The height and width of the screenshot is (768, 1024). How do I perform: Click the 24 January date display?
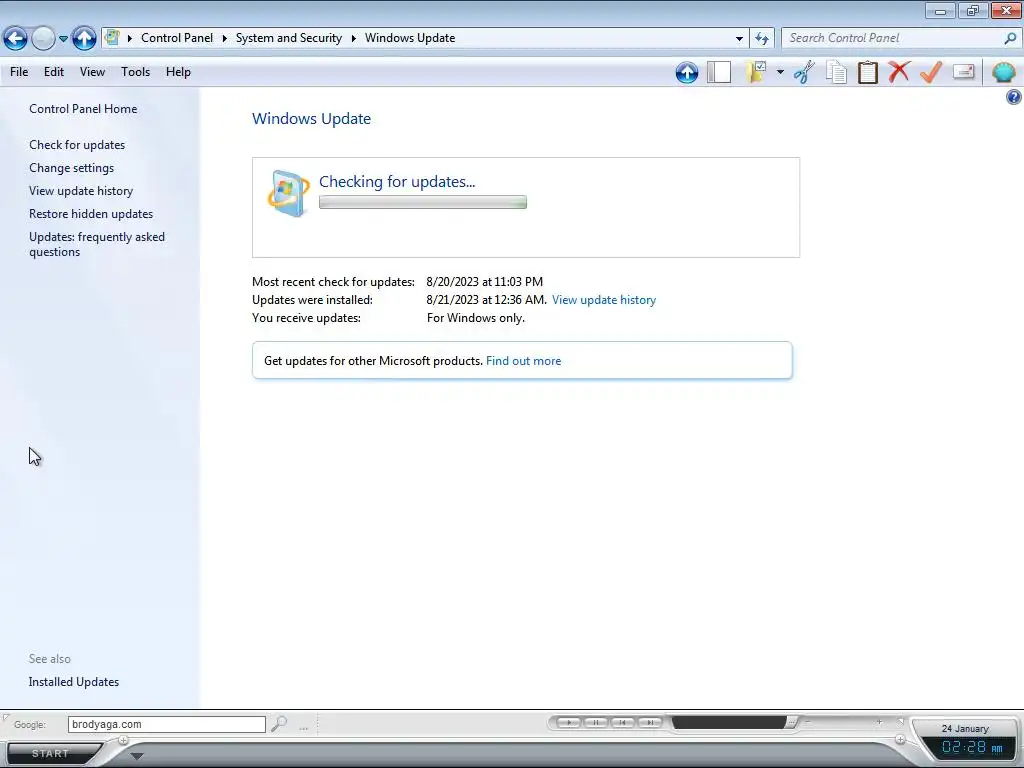pyautogui.click(x=965, y=728)
